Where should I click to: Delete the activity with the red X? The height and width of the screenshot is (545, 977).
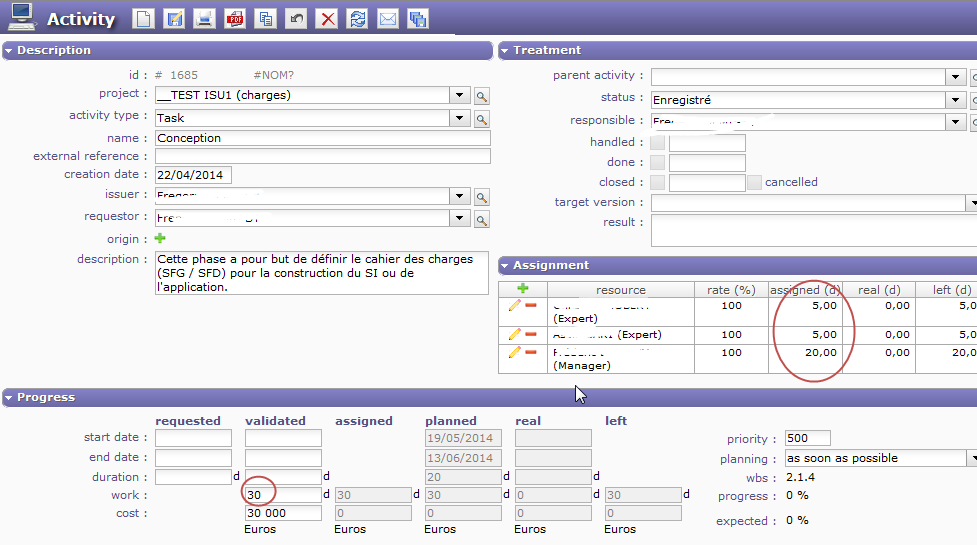(326, 19)
